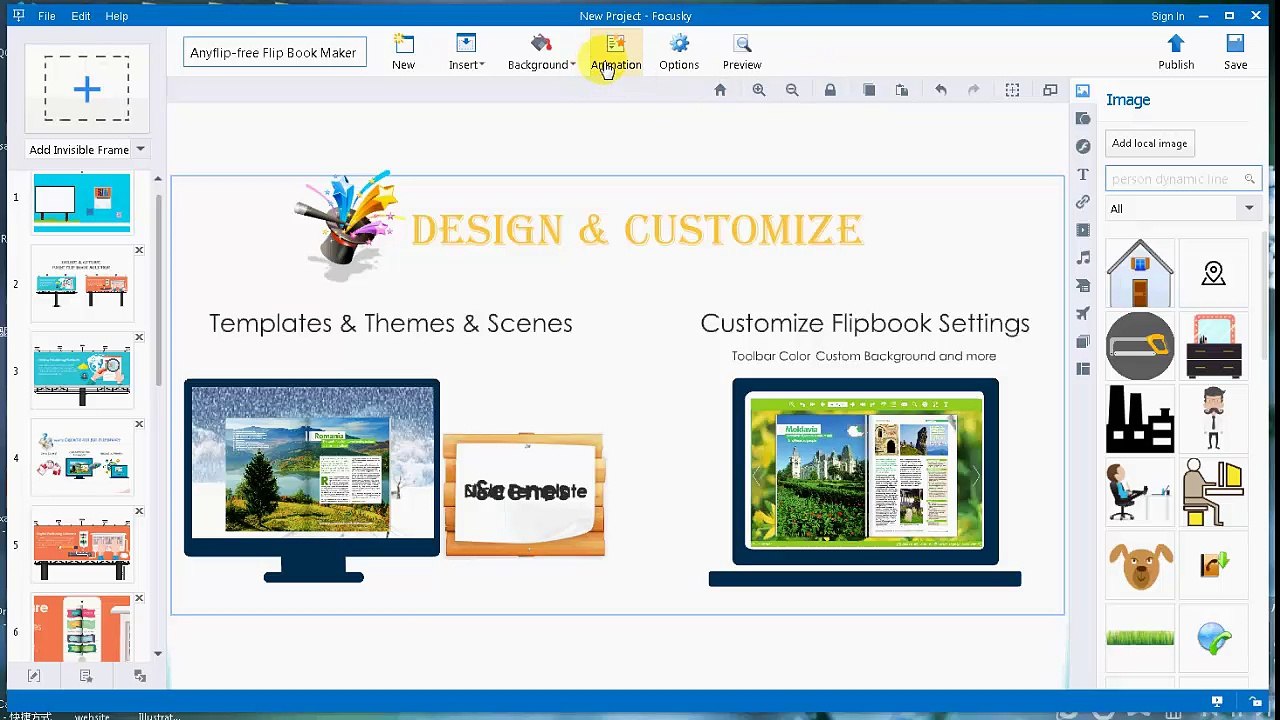Image resolution: width=1280 pixels, height=720 pixels.
Task: Open the Image panel icon in sidebar
Action: (1083, 91)
